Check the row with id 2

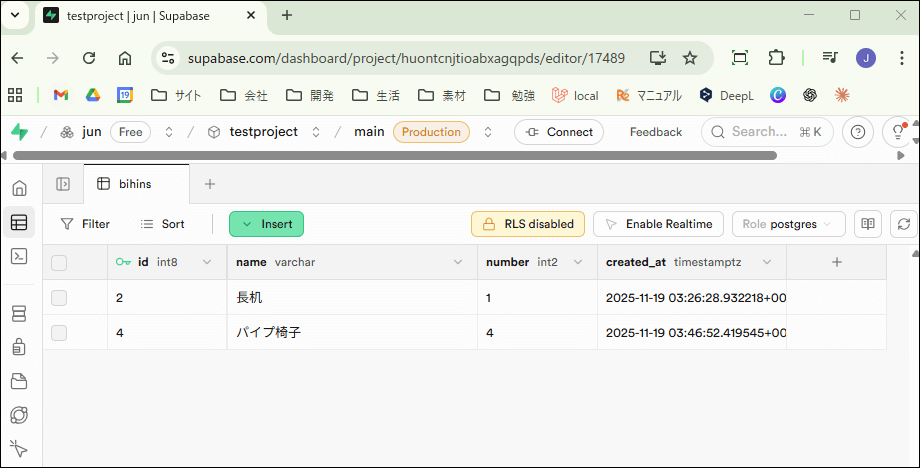tap(59, 298)
